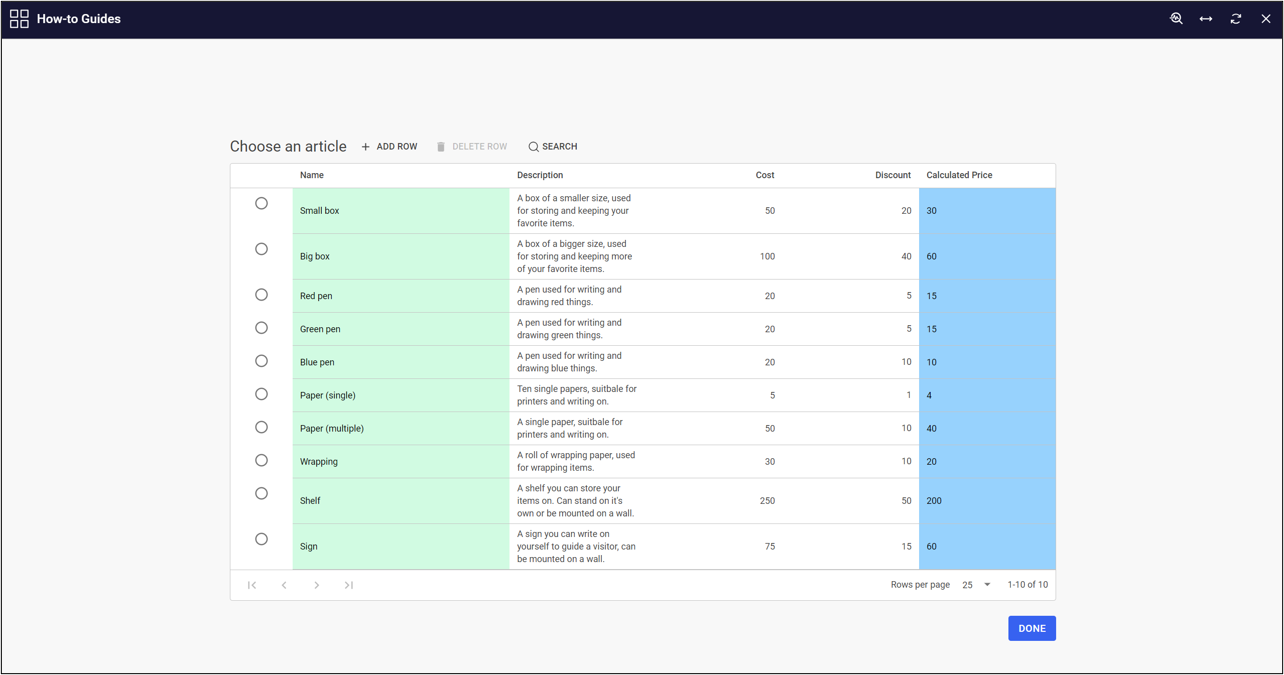Select the Small box radio button
The image size is (1284, 675).
[261, 203]
